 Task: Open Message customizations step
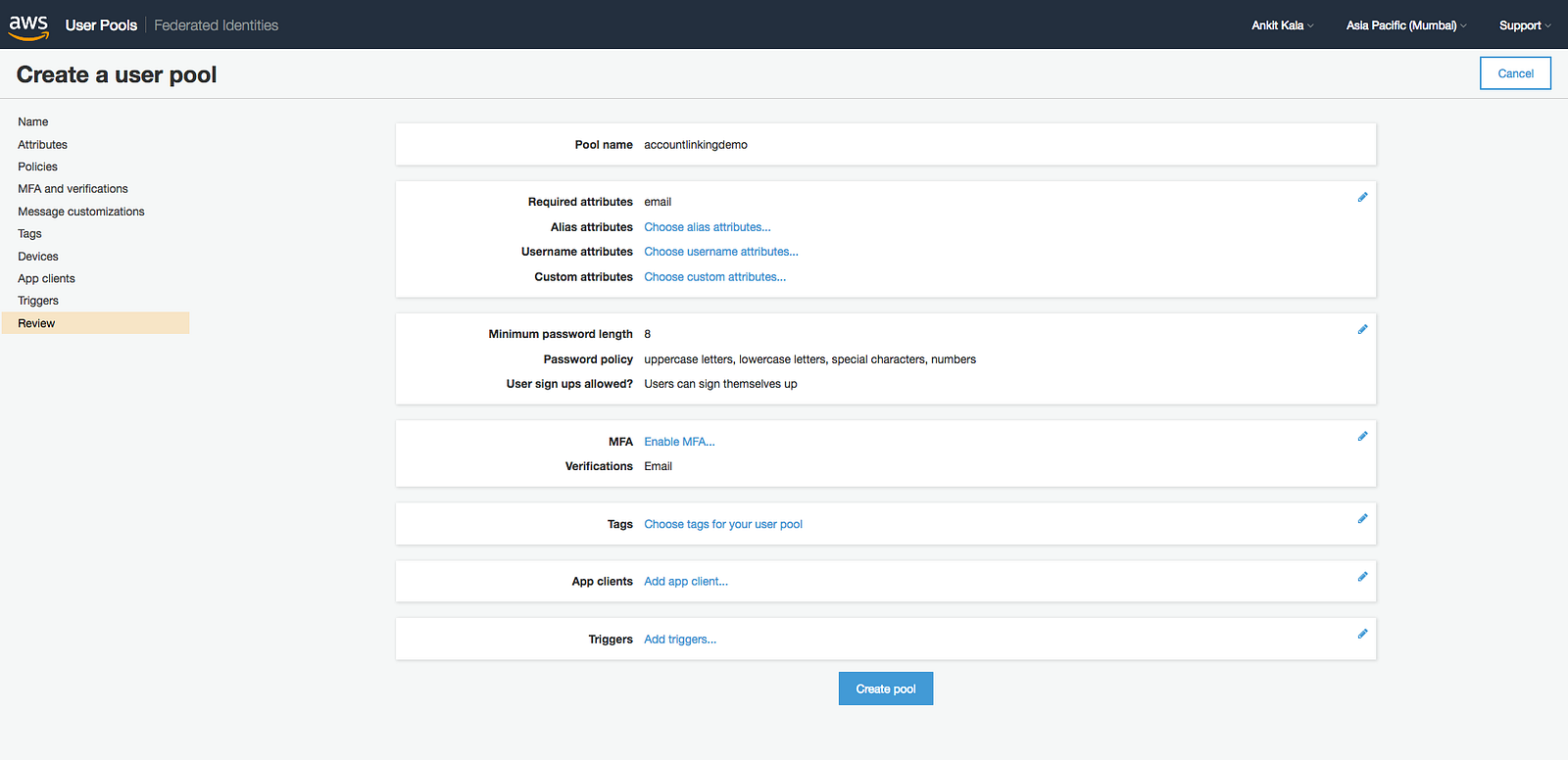(80, 212)
